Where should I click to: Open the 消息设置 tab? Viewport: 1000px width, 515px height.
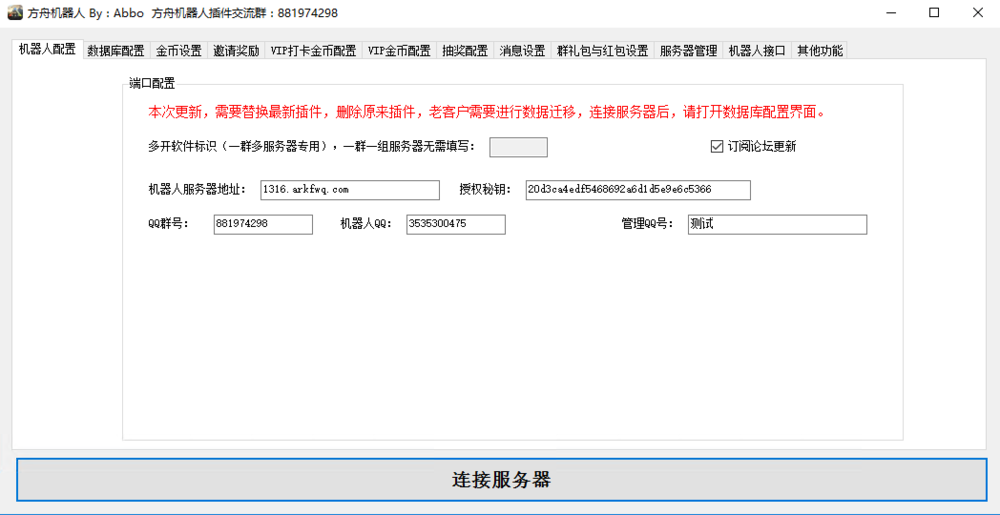[x=522, y=51]
